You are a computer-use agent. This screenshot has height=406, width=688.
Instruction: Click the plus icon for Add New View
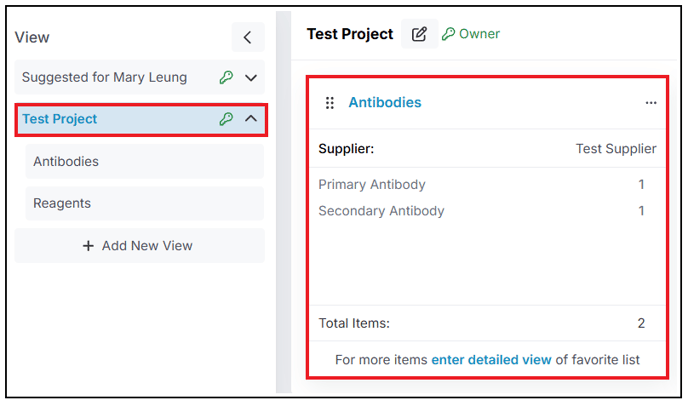pos(88,246)
